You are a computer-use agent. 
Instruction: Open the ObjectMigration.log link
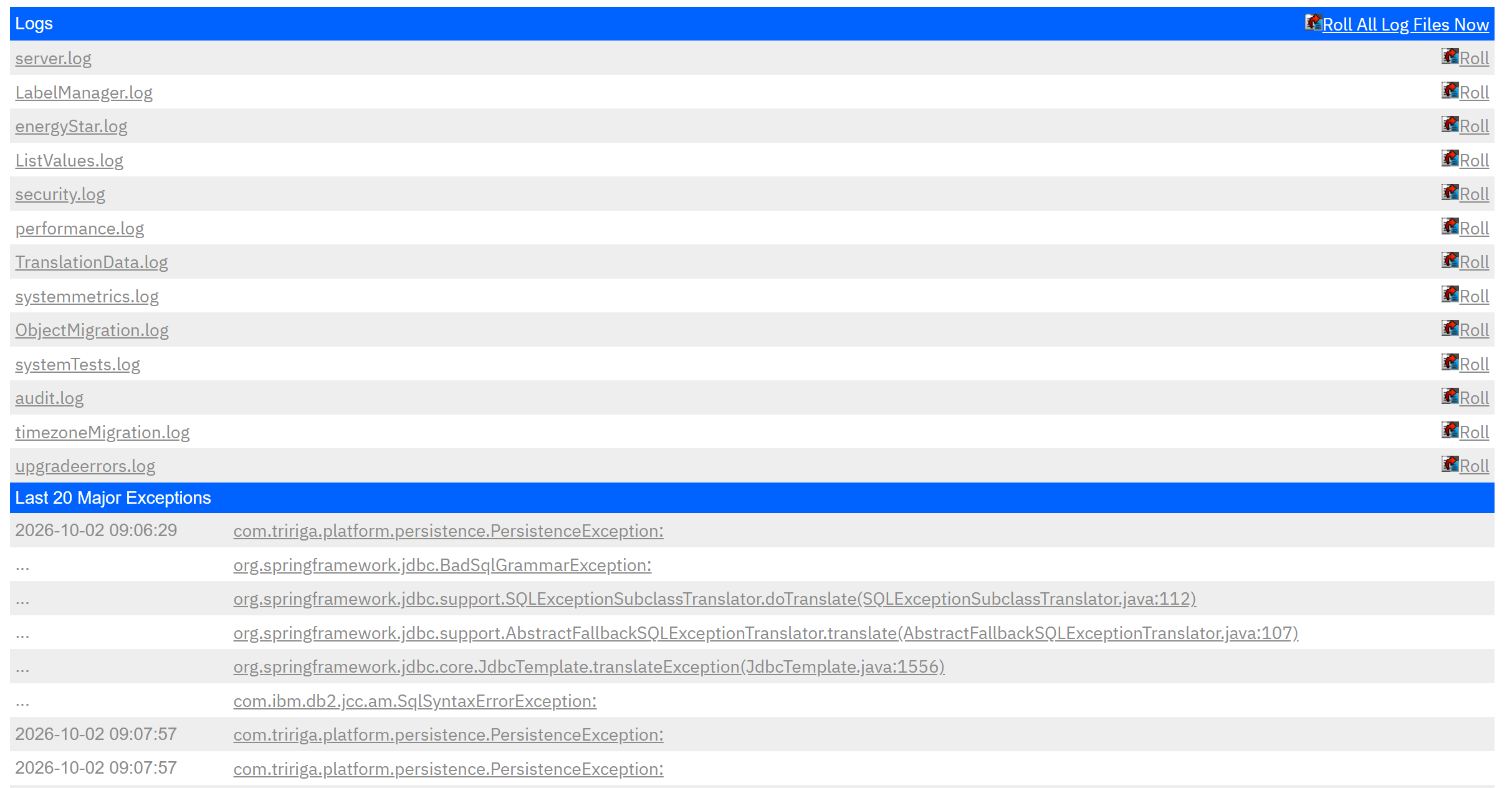coord(92,330)
